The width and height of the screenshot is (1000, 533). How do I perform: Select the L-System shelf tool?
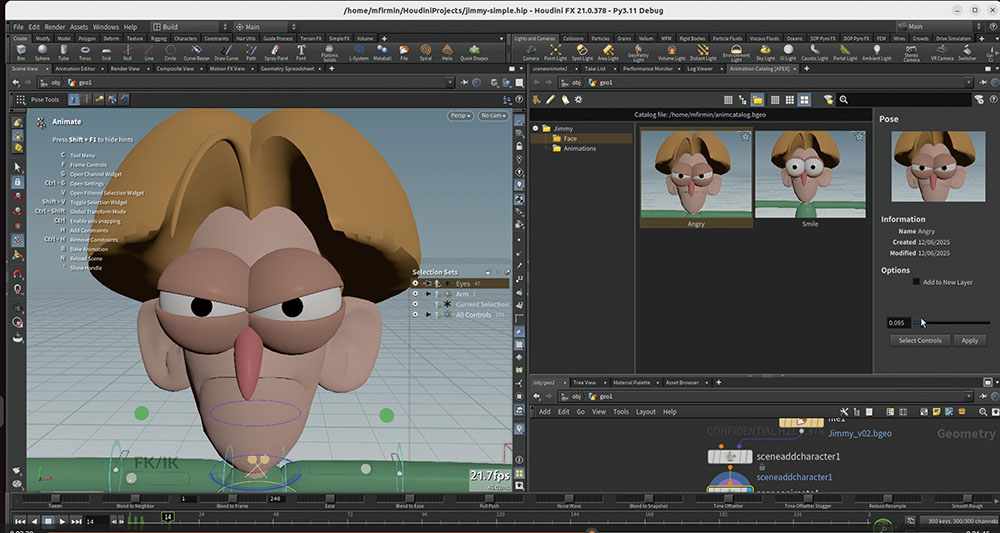click(x=358, y=52)
